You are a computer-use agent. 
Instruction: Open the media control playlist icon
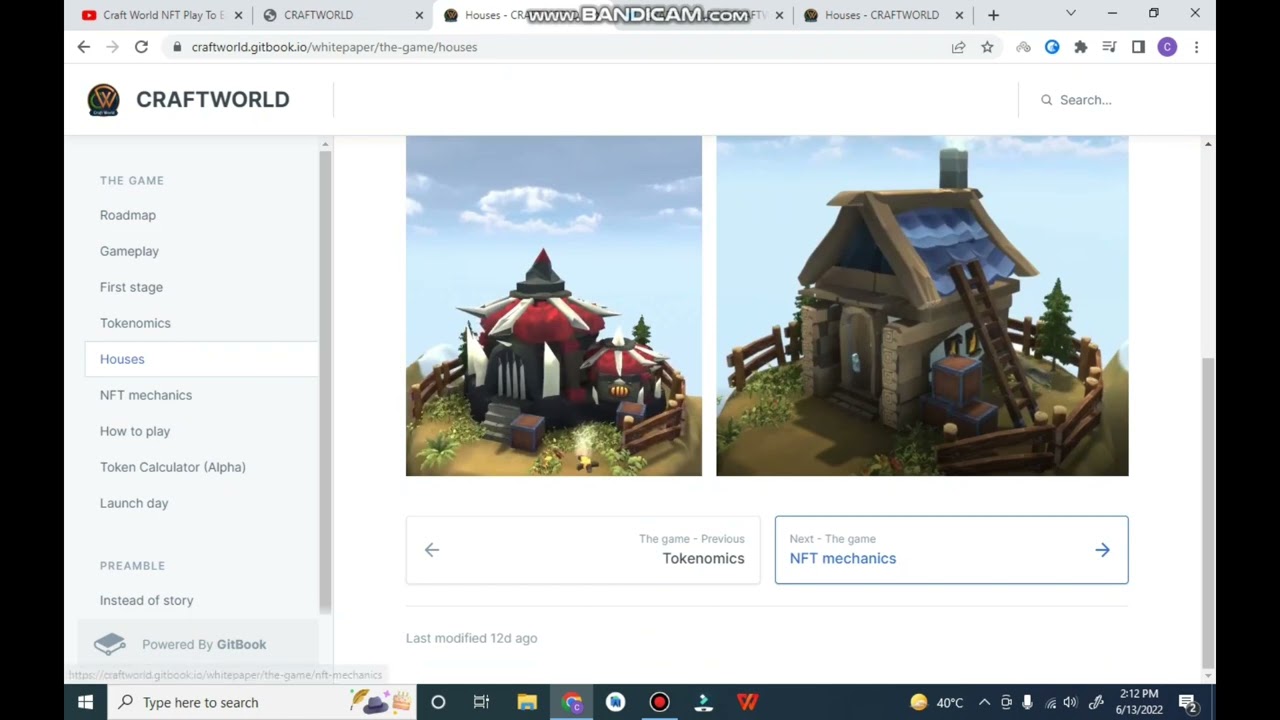(1109, 47)
